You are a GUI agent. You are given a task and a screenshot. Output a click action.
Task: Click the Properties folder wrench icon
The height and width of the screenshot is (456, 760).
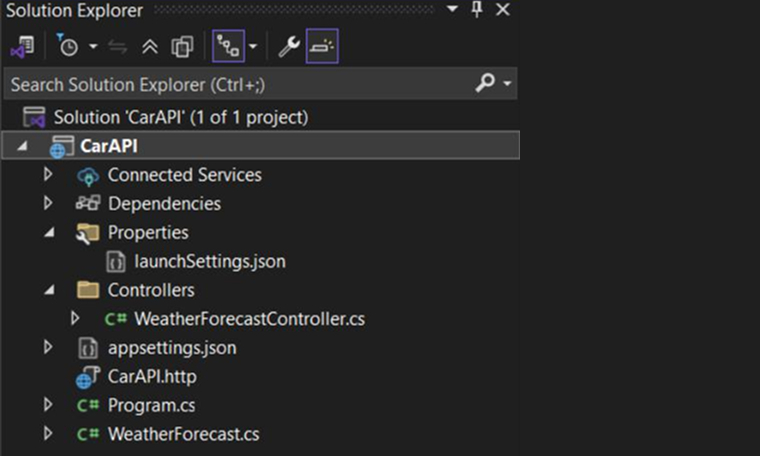88,234
